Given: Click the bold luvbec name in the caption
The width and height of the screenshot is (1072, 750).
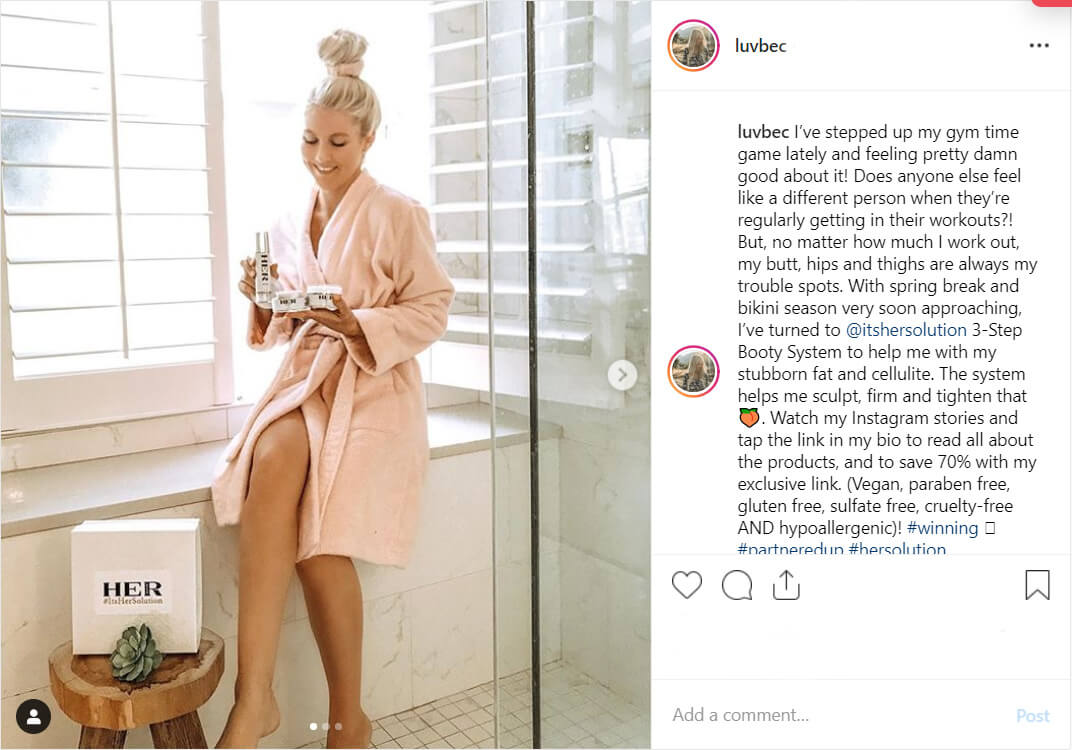Looking at the screenshot, I should 763,132.
